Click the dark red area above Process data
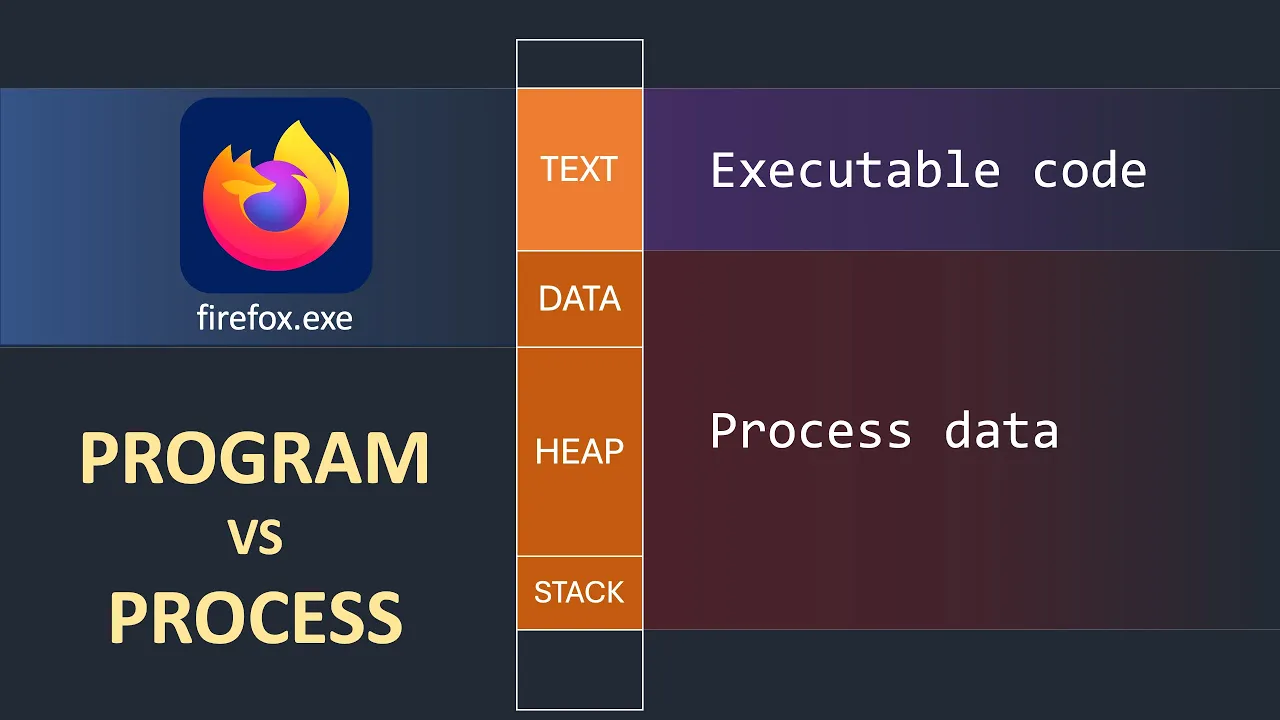The width and height of the screenshot is (1280, 720). pyautogui.click(x=900, y=320)
